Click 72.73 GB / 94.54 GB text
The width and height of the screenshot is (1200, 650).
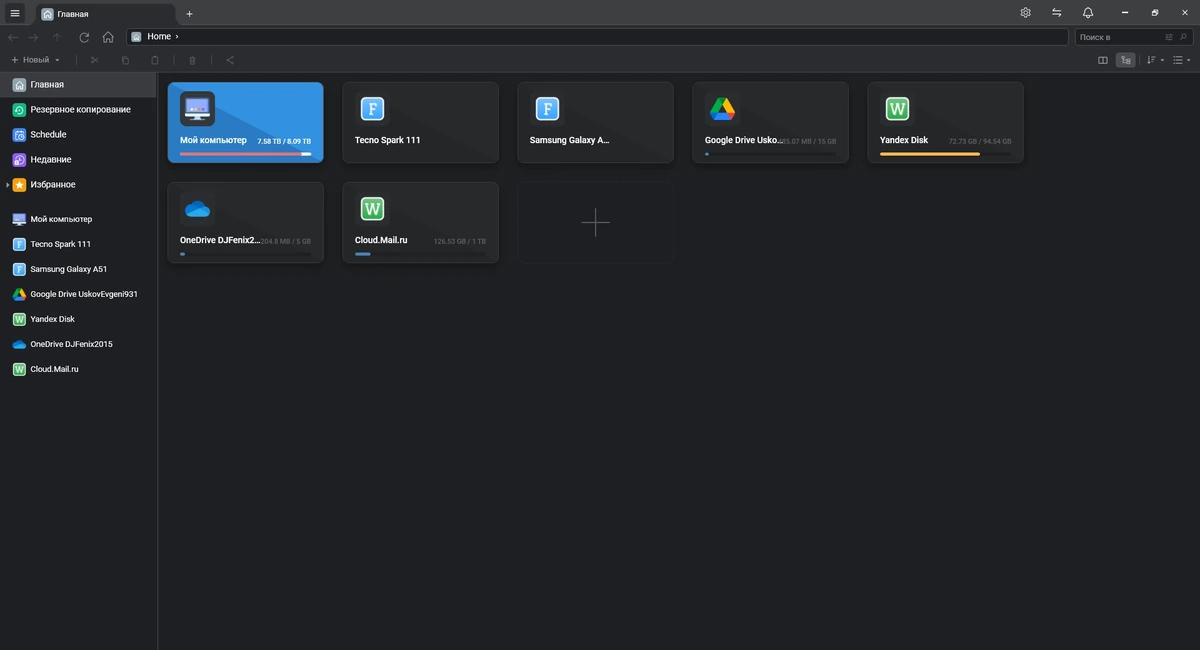[x=980, y=142]
